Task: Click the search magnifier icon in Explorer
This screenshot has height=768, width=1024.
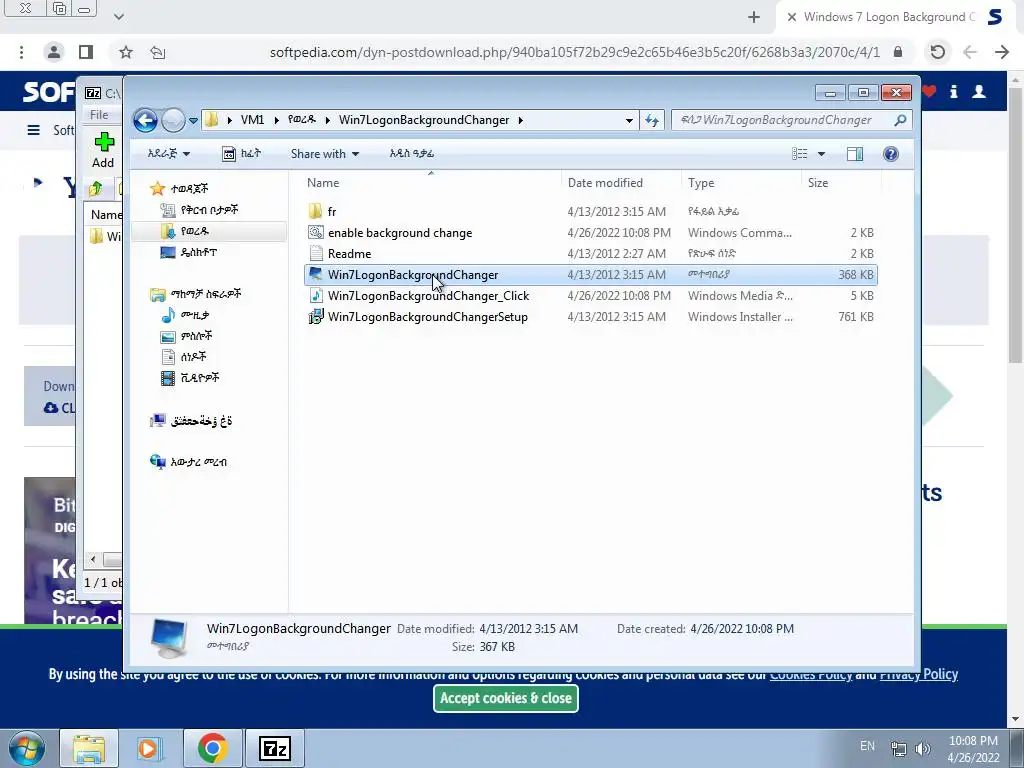Action: pos(900,120)
